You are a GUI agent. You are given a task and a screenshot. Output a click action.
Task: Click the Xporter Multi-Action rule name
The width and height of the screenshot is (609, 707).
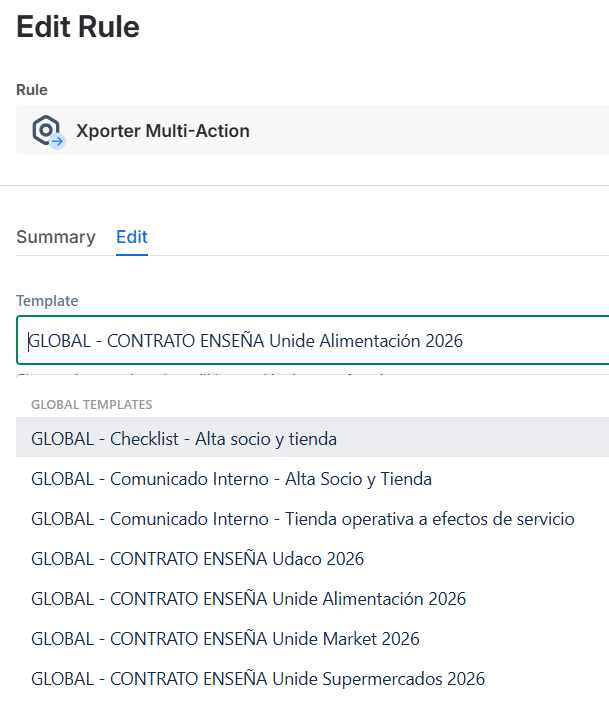pyautogui.click(x=163, y=131)
